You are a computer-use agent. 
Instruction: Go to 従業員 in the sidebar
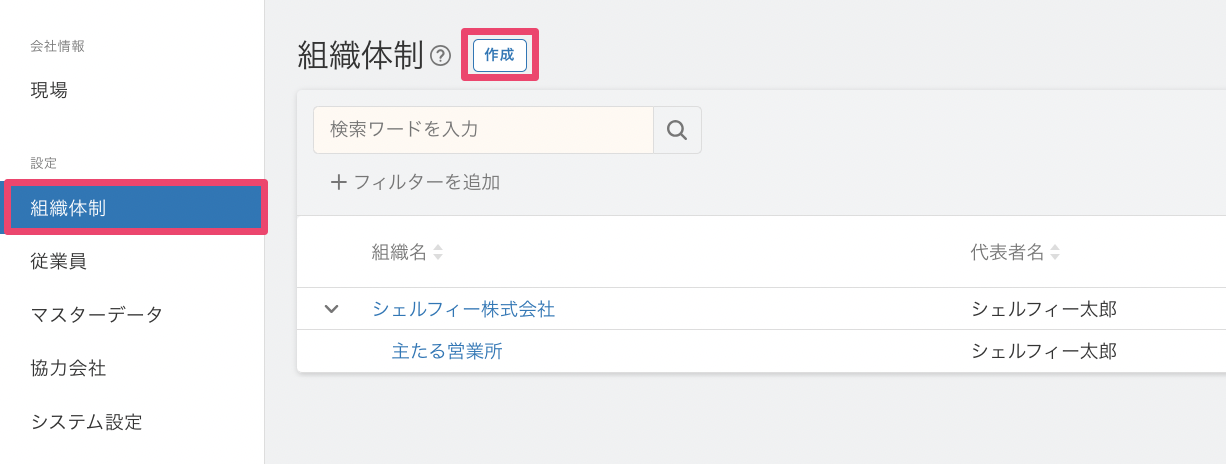click(58, 261)
